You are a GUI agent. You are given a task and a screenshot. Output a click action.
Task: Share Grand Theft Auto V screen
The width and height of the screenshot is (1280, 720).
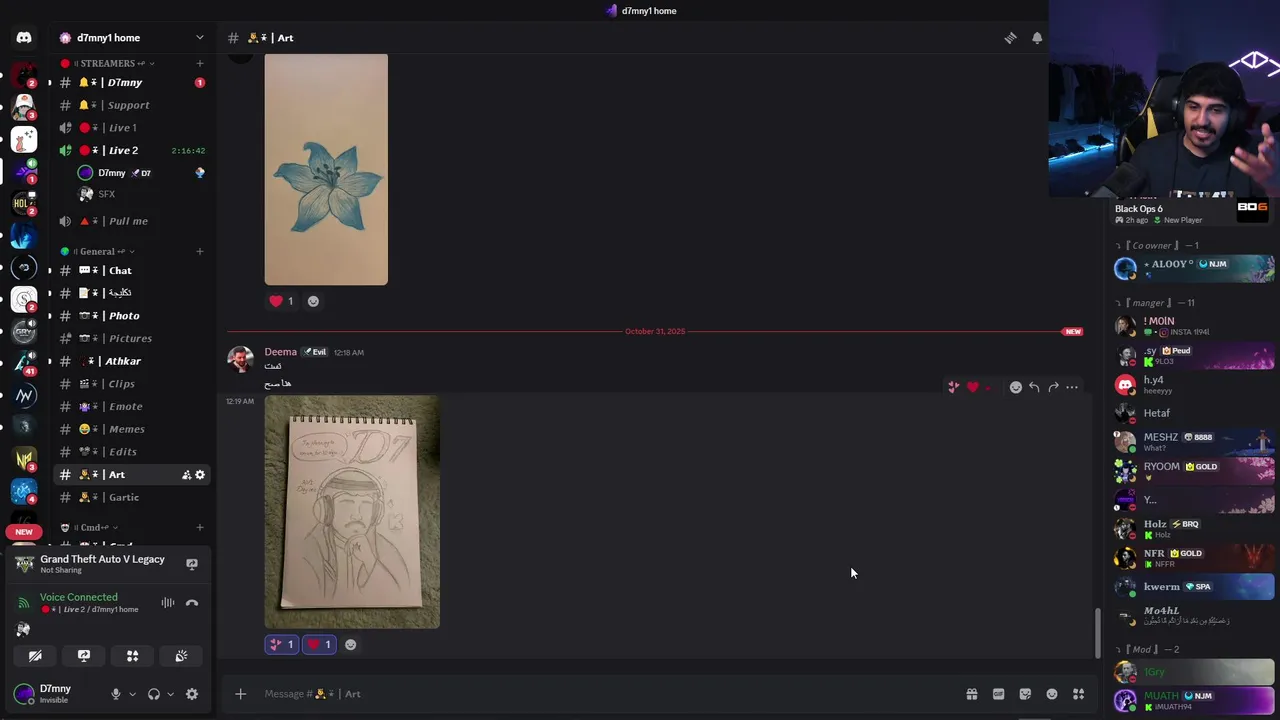point(192,564)
